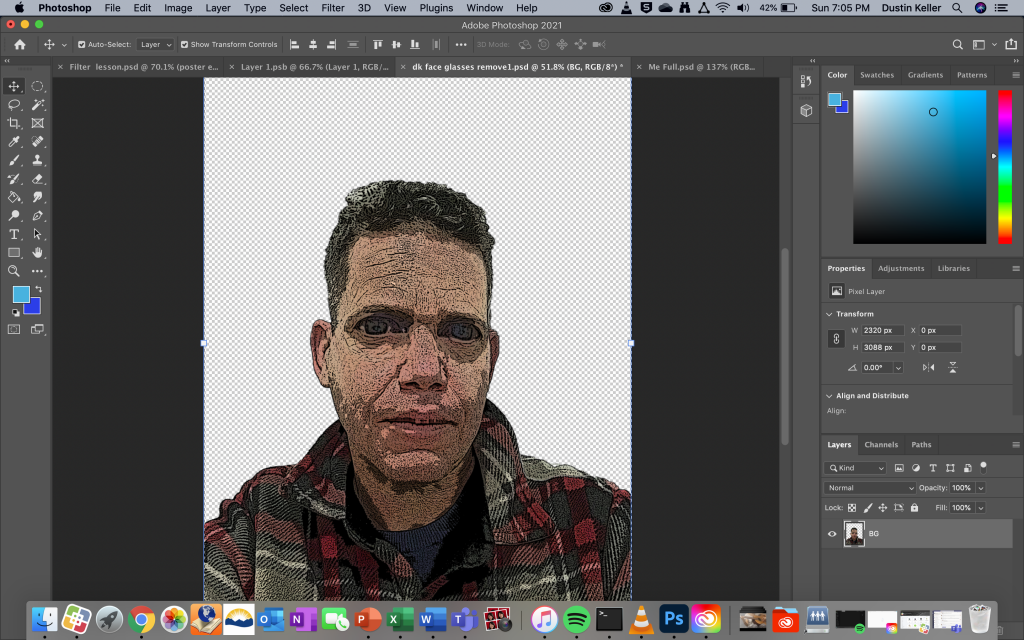Open the Normal blend mode dropdown
The width and height of the screenshot is (1024, 640).
[868, 488]
